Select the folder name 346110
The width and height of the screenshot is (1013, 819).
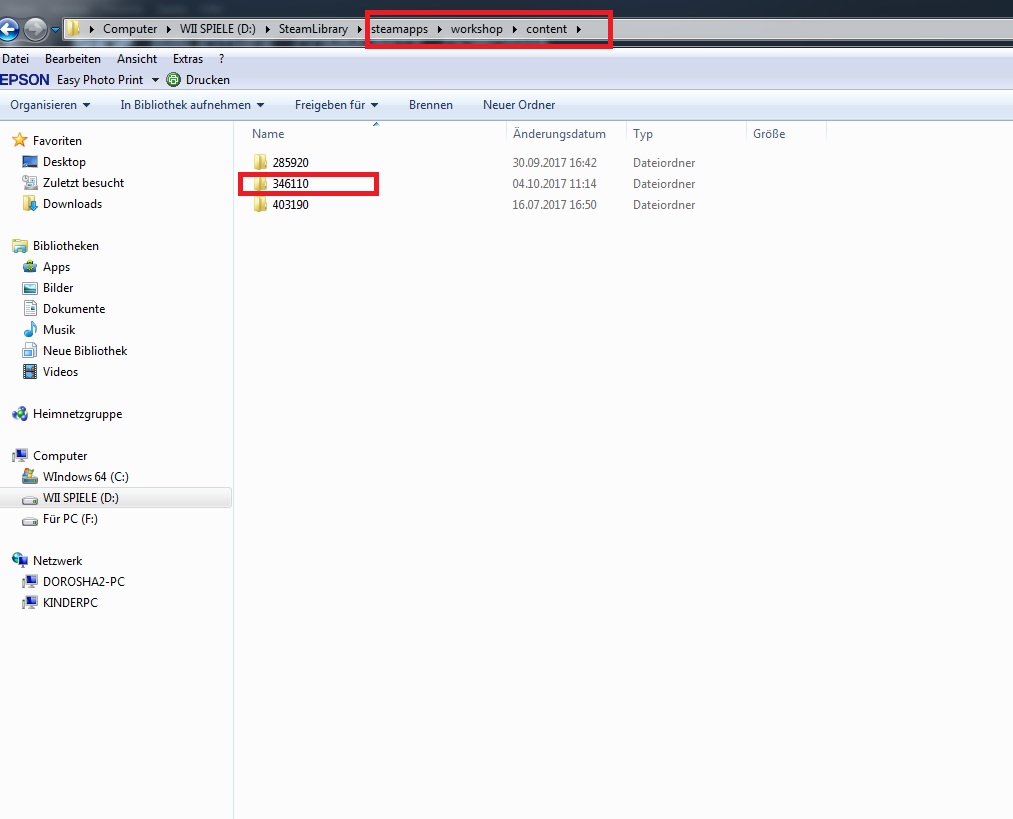pyautogui.click(x=291, y=183)
